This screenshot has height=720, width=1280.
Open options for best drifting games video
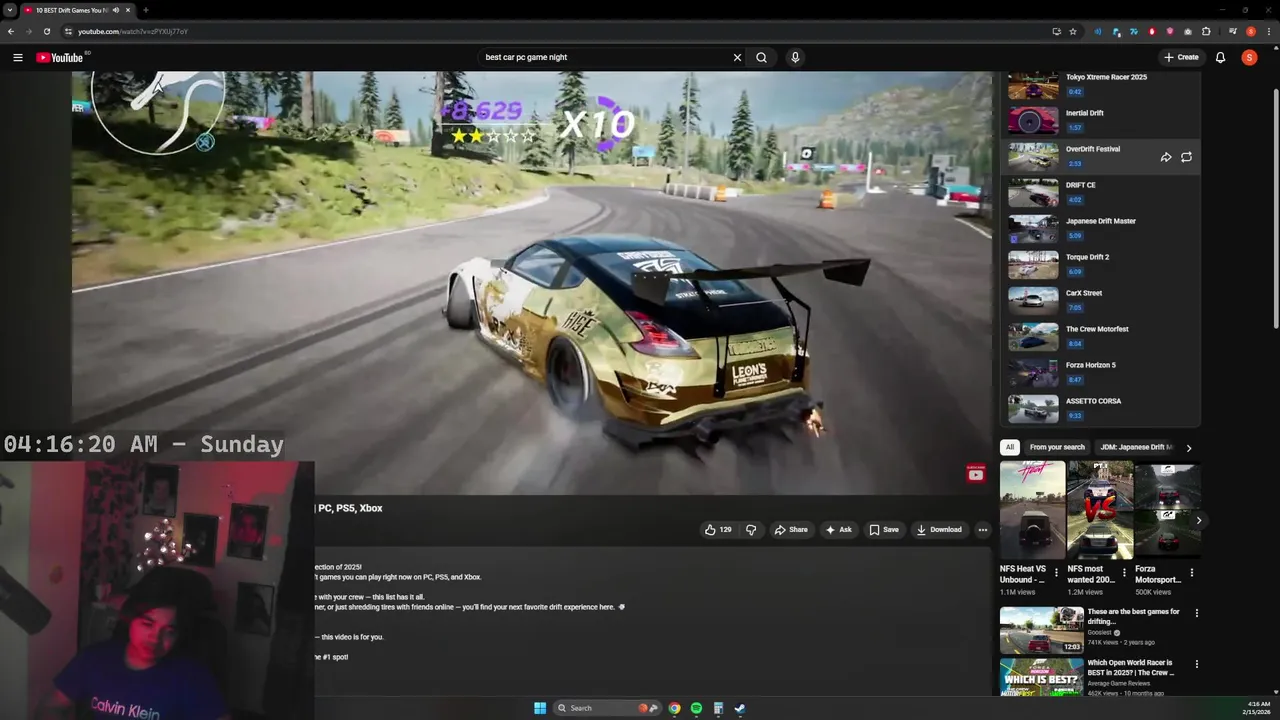click(x=1196, y=613)
